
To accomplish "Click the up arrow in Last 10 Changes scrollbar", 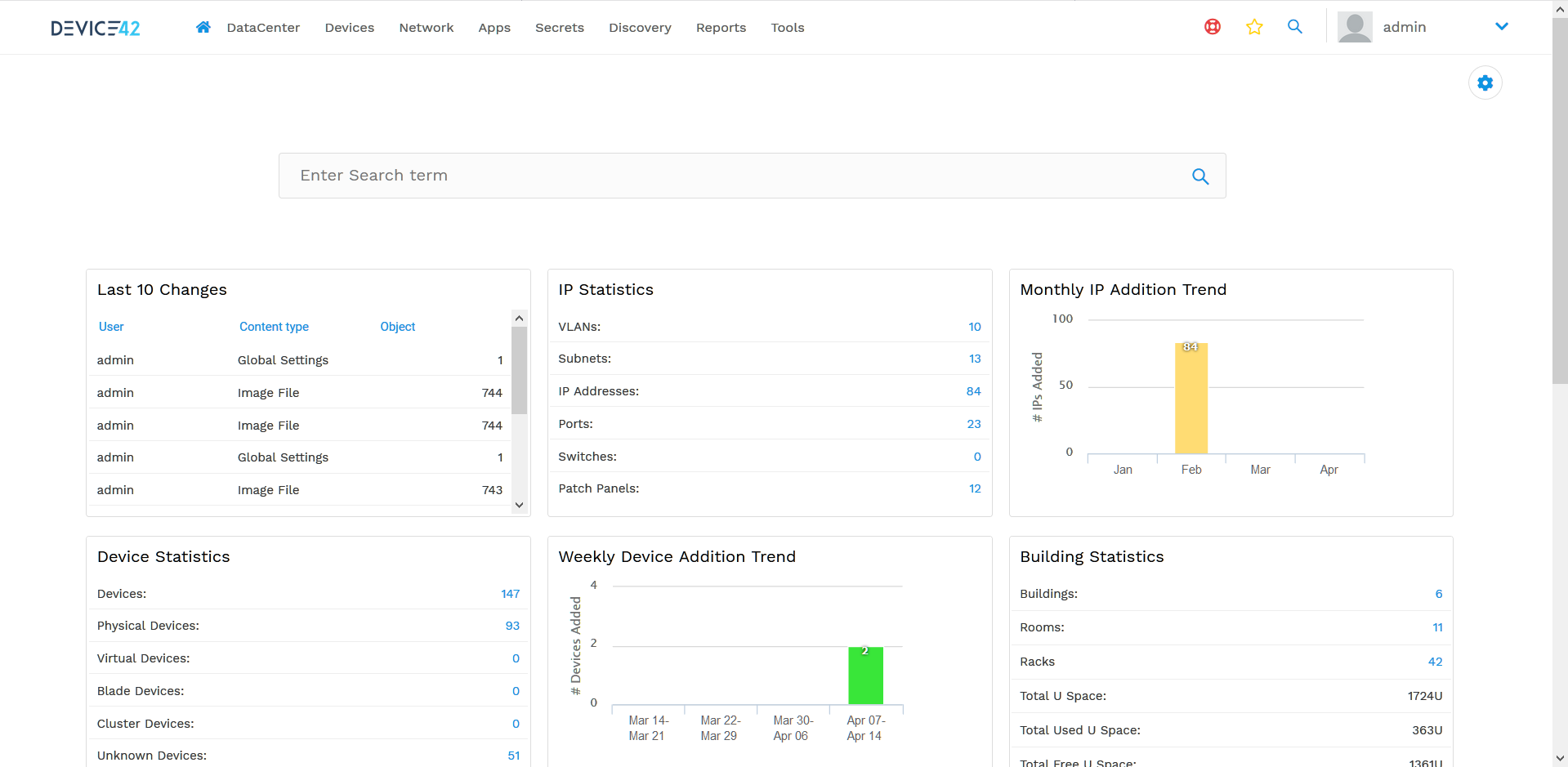I will pyautogui.click(x=519, y=319).
